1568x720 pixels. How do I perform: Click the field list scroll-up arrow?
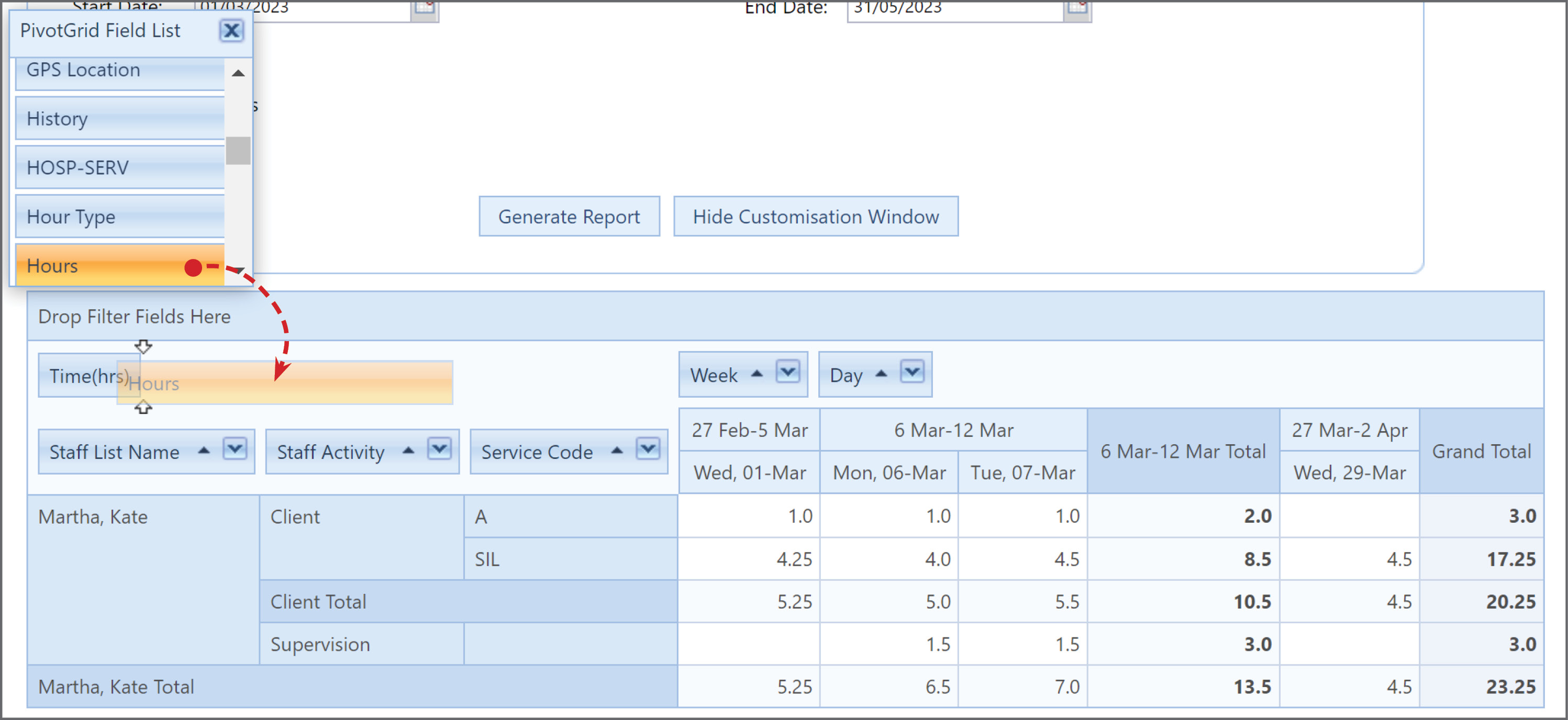click(238, 73)
